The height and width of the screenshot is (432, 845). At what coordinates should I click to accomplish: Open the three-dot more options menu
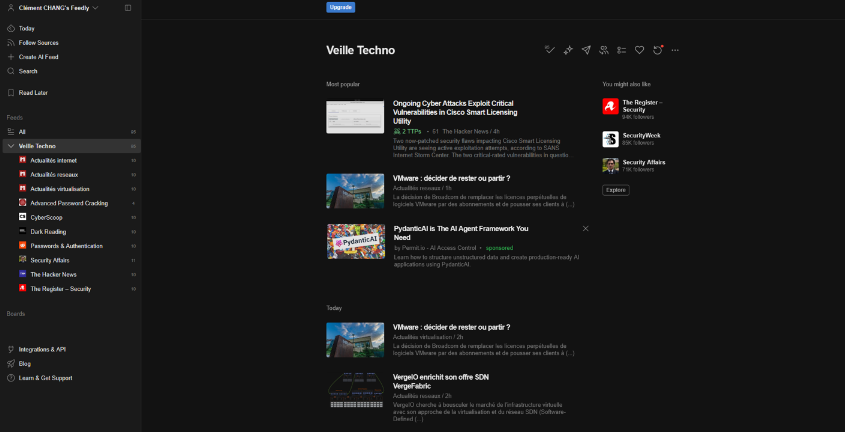676,50
